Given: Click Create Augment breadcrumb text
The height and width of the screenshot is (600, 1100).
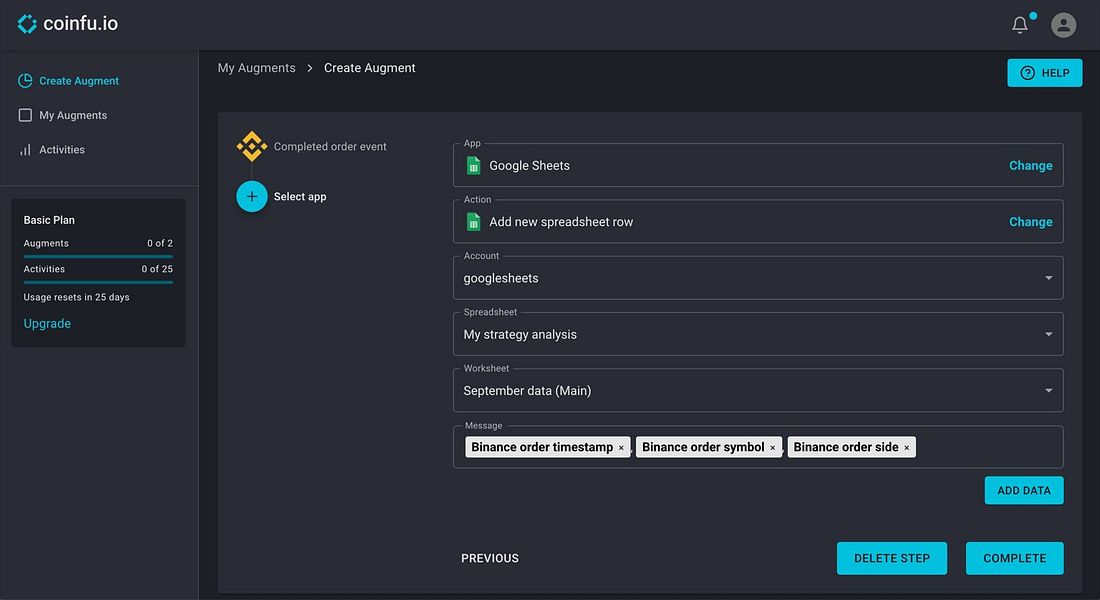Looking at the screenshot, I should click(370, 68).
